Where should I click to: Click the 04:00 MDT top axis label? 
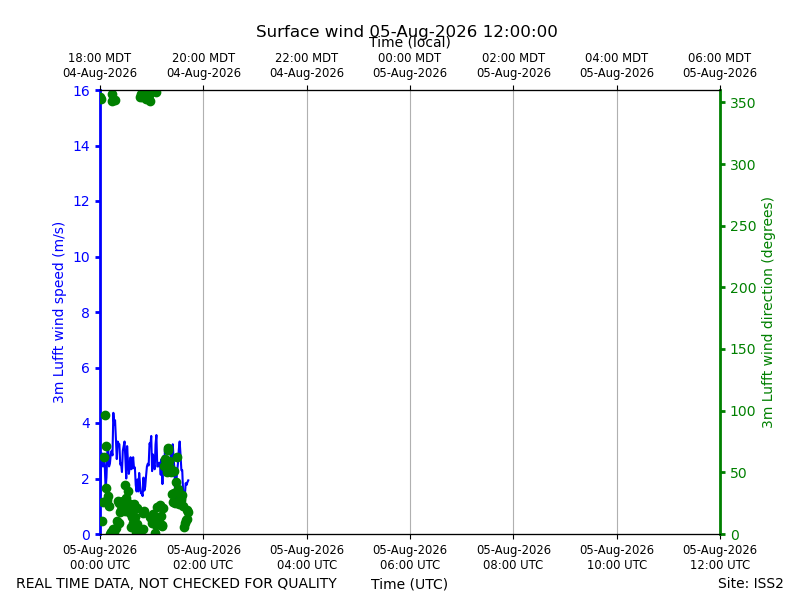pyautogui.click(x=617, y=65)
